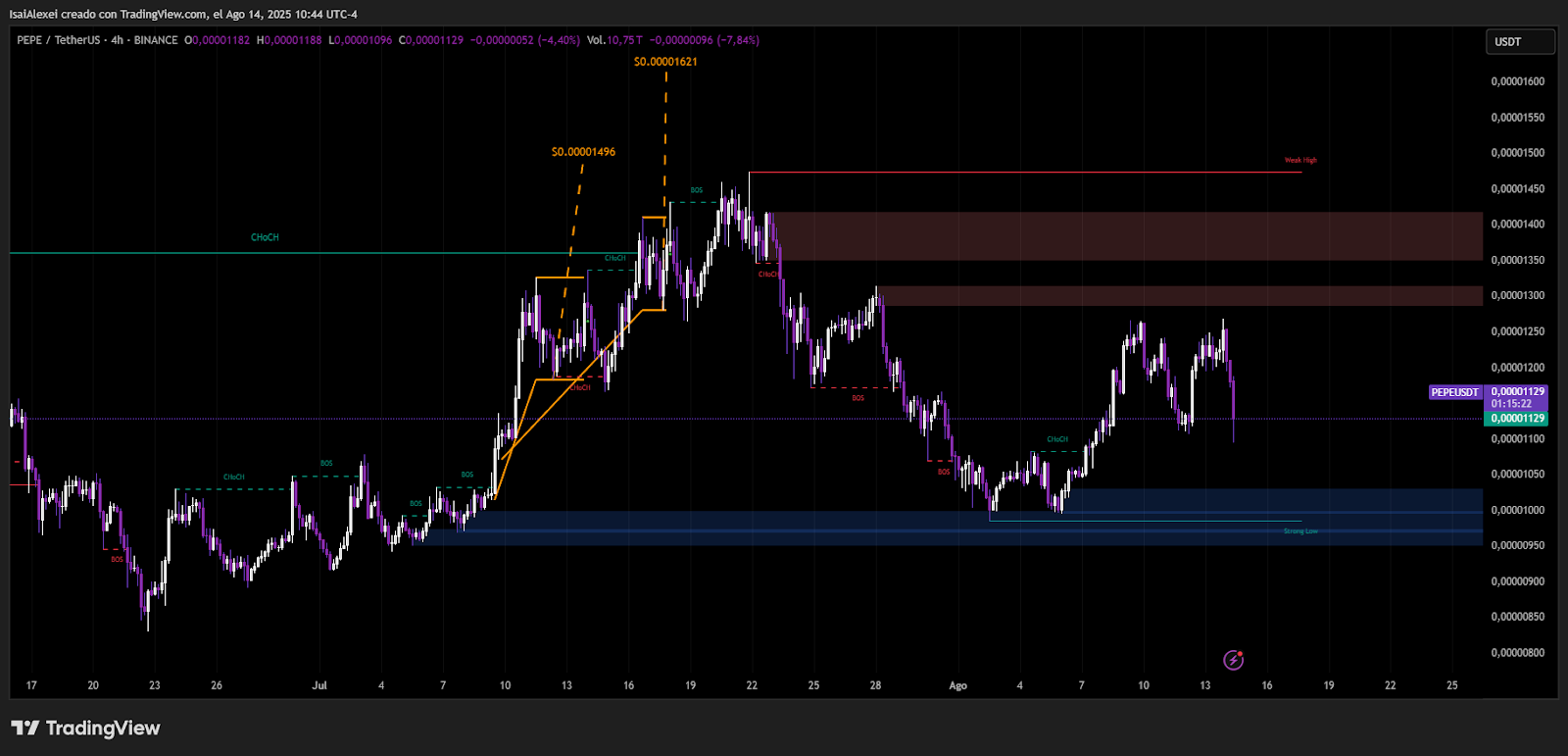Click the purple lightning bolt icon
The image size is (1568, 756).
tap(1234, 660)
